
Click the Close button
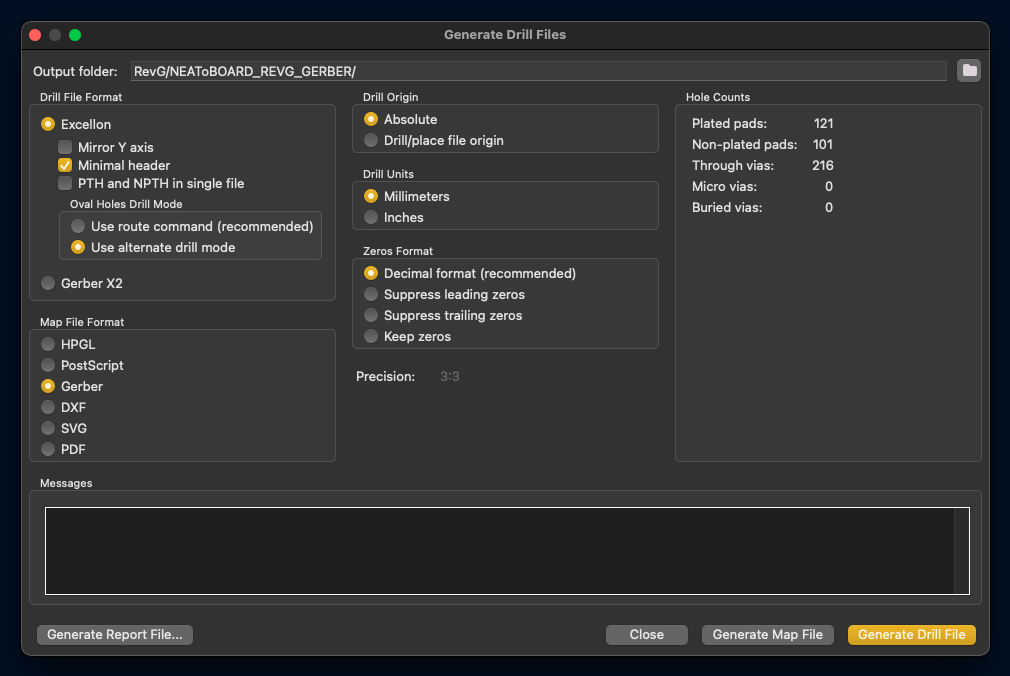click(x=647, y=635)
